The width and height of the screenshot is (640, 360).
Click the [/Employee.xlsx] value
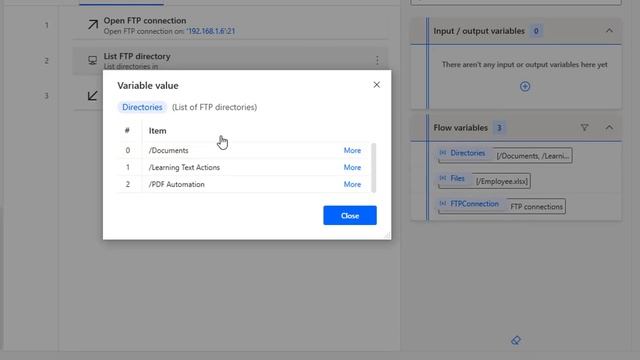tap(502, 181)
